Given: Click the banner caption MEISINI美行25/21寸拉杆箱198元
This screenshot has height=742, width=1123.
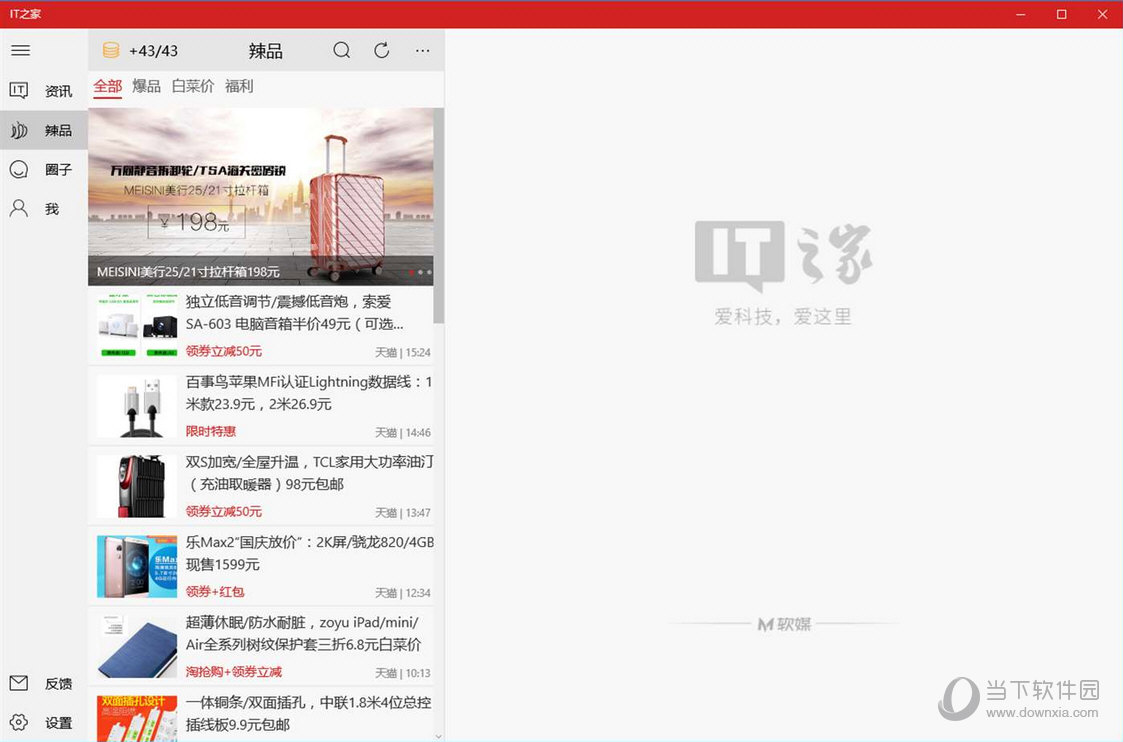Looking at the screenshot, I should (x=188, y=272).
